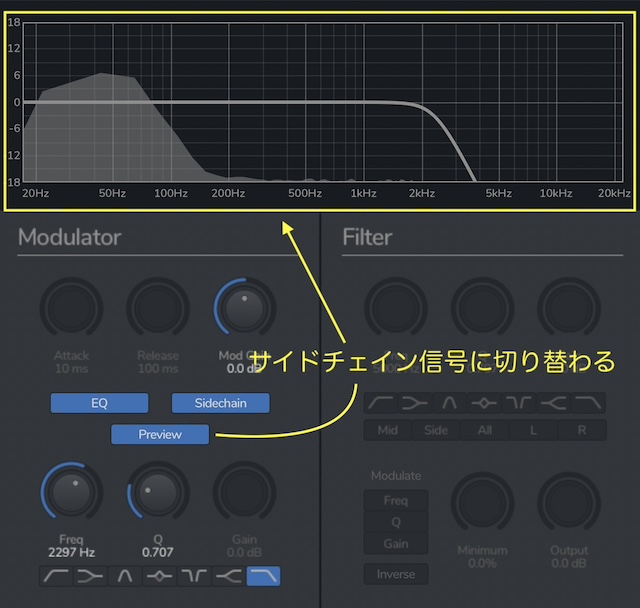Select Side channel processing mode
The image size is (640, 608).
[436, 431]
